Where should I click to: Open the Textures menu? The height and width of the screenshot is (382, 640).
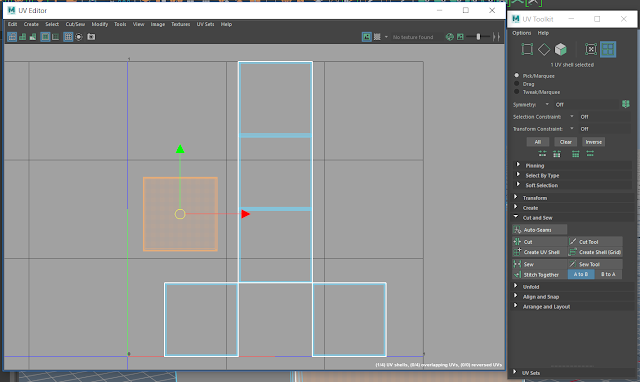[180, 24]
